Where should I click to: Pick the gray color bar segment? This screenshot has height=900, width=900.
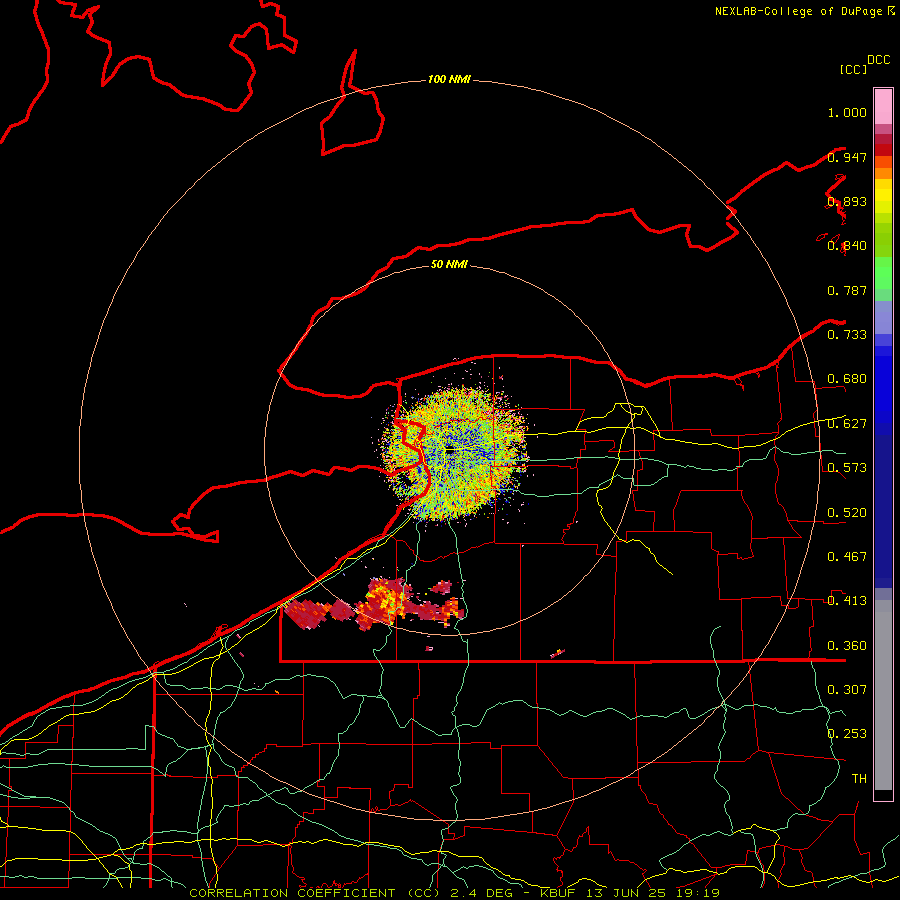click(x=883, y=695)
